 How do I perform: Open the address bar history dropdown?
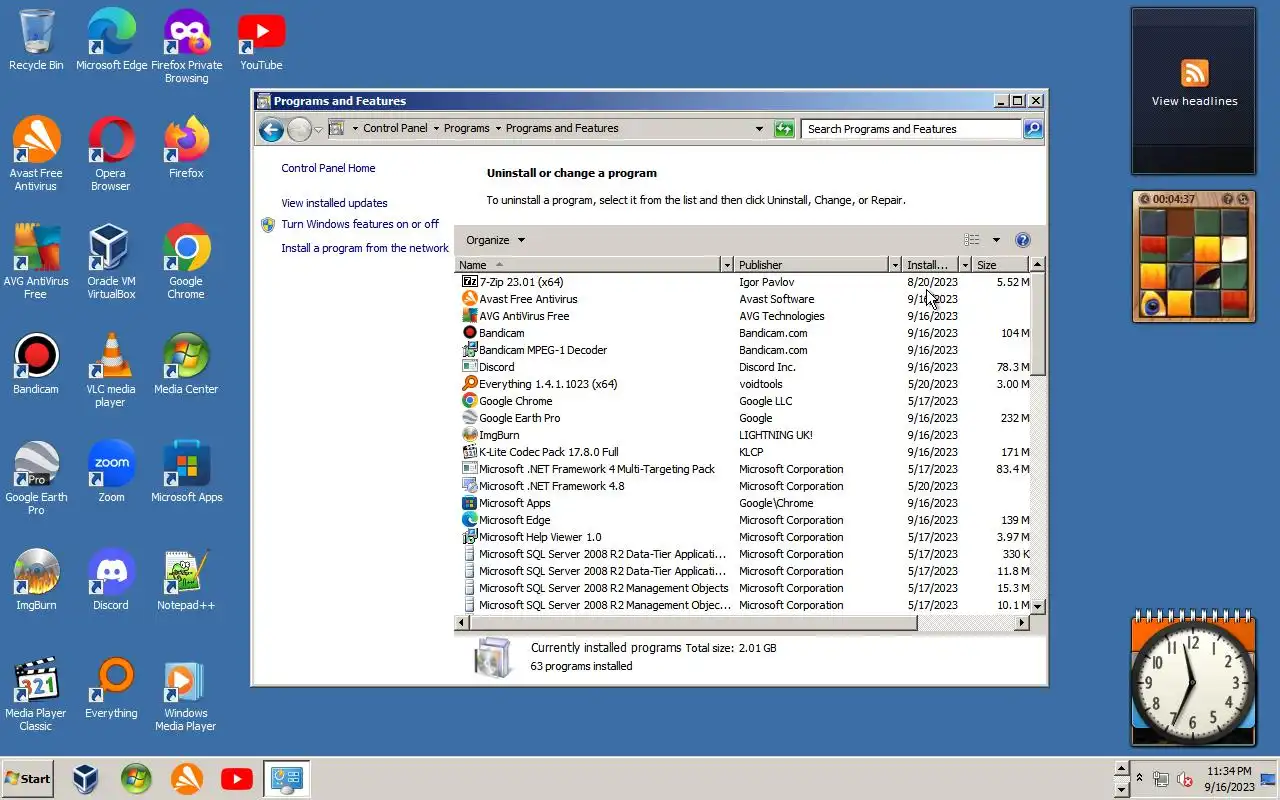coord(759,129)
